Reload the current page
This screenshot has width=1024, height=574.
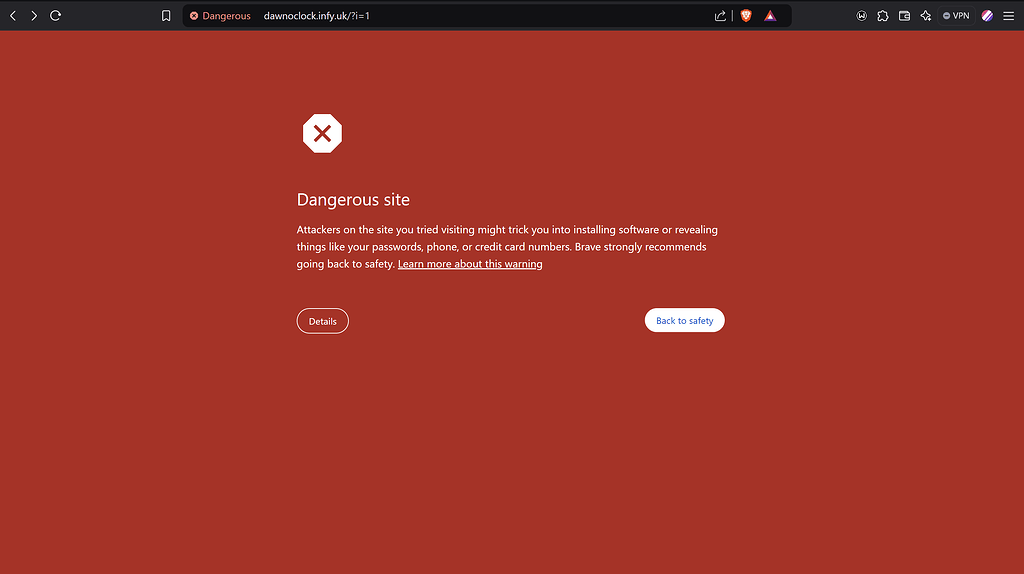click(56, 16)
